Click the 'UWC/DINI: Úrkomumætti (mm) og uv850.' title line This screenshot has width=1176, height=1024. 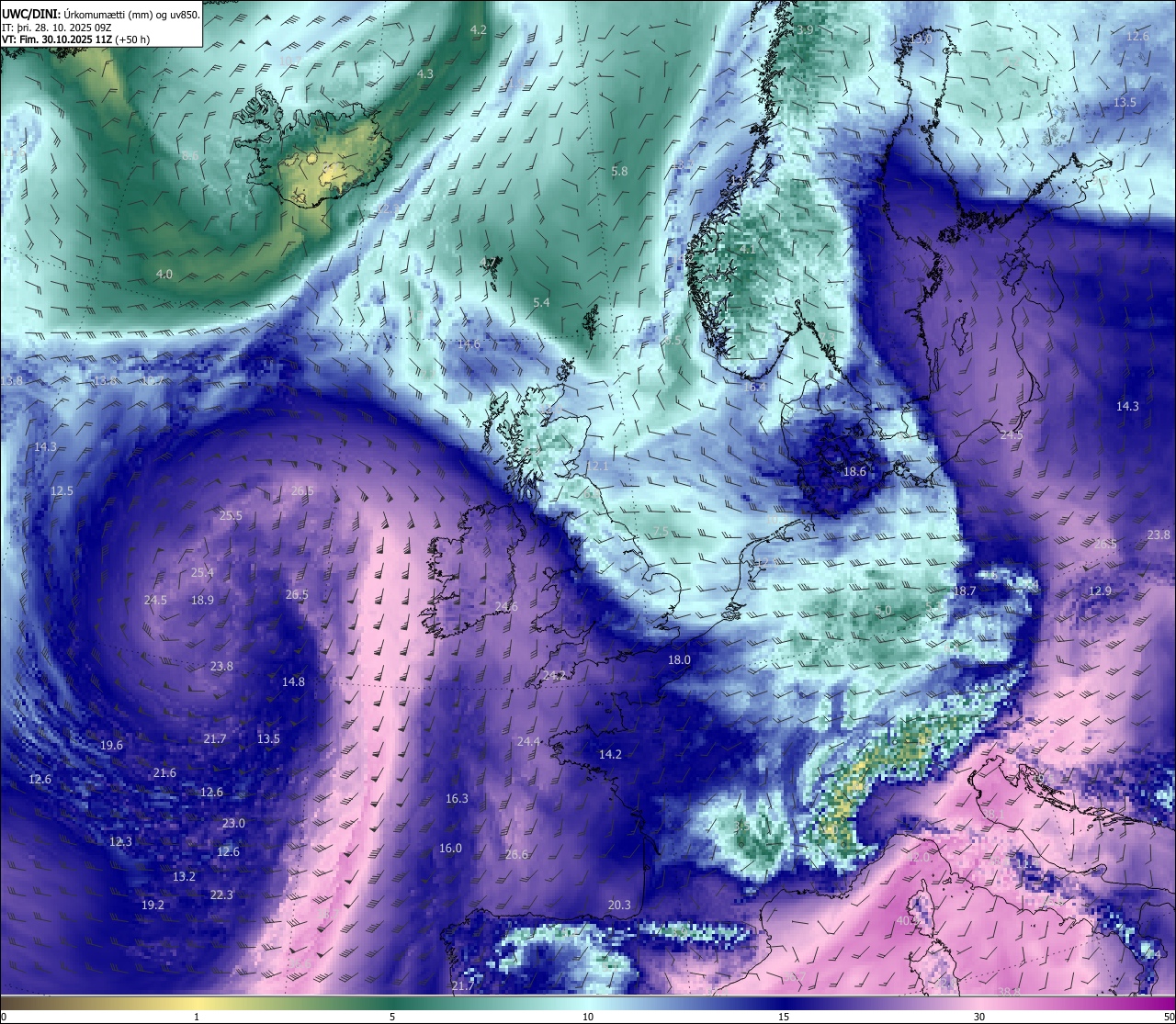[101, 14]
